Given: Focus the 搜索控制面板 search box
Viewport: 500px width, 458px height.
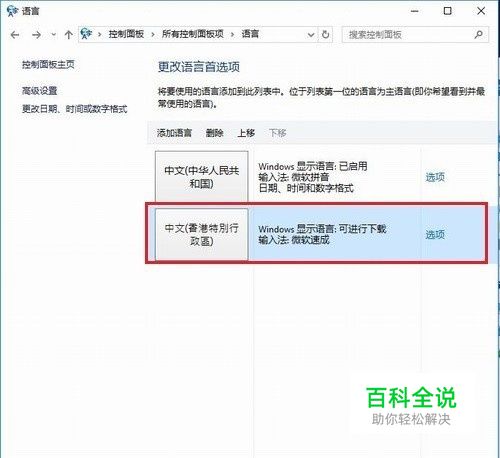Looking at the screenshot, I should (415, 35).
